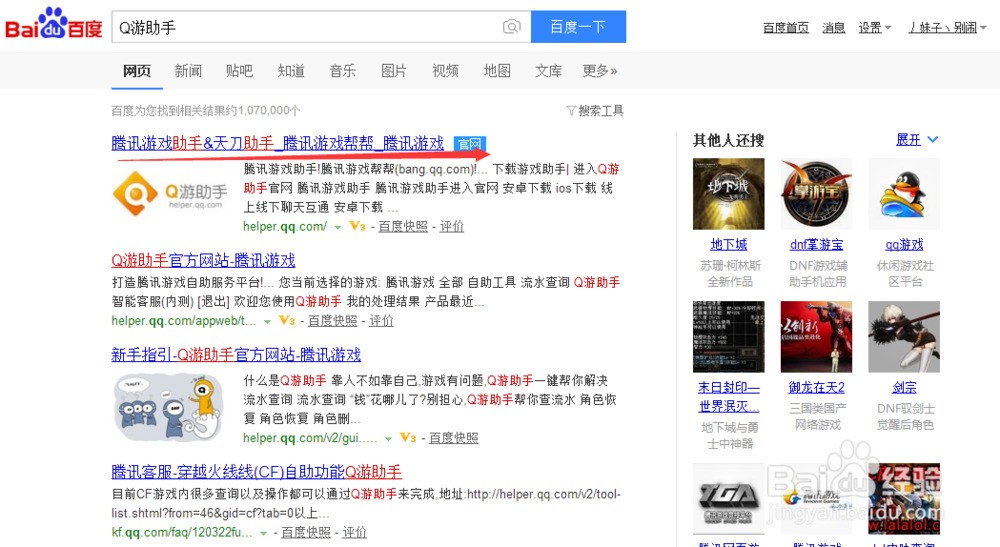Click V3 badge beside helper.qq.com/v2/gui URL
The image size is (1000, 547).
coord(408,438)
